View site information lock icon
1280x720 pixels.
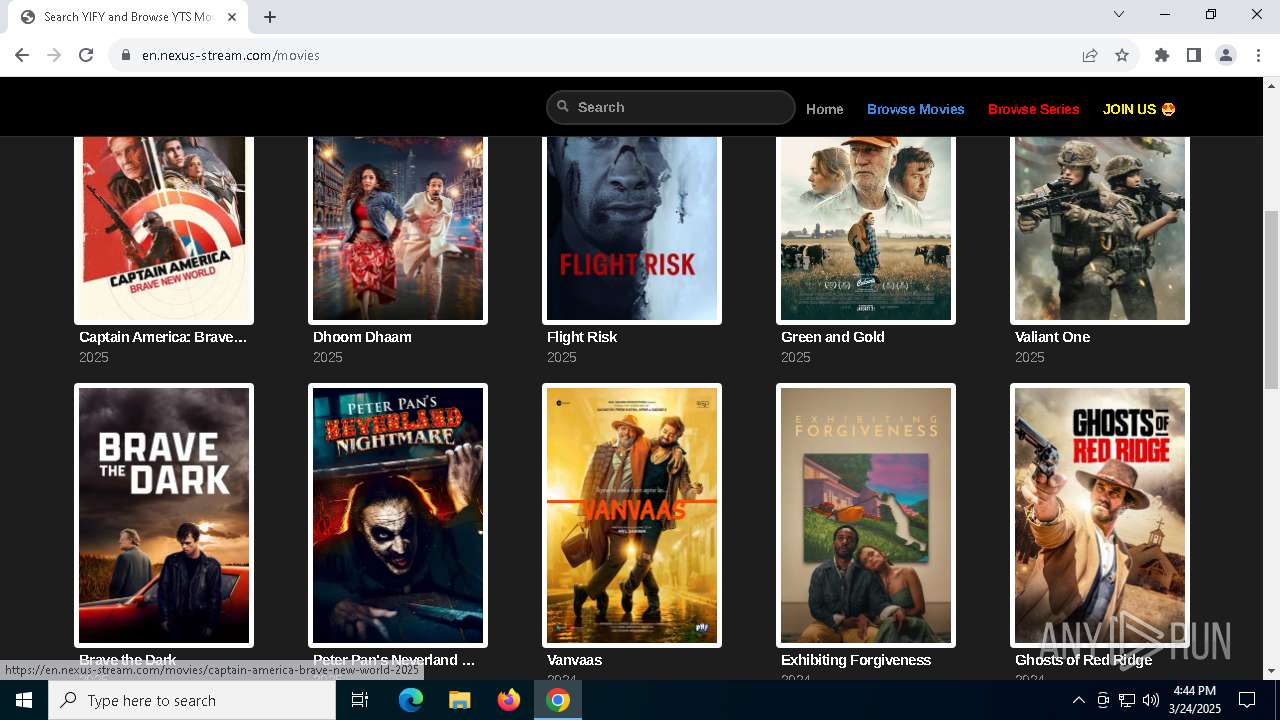point(126,55)
